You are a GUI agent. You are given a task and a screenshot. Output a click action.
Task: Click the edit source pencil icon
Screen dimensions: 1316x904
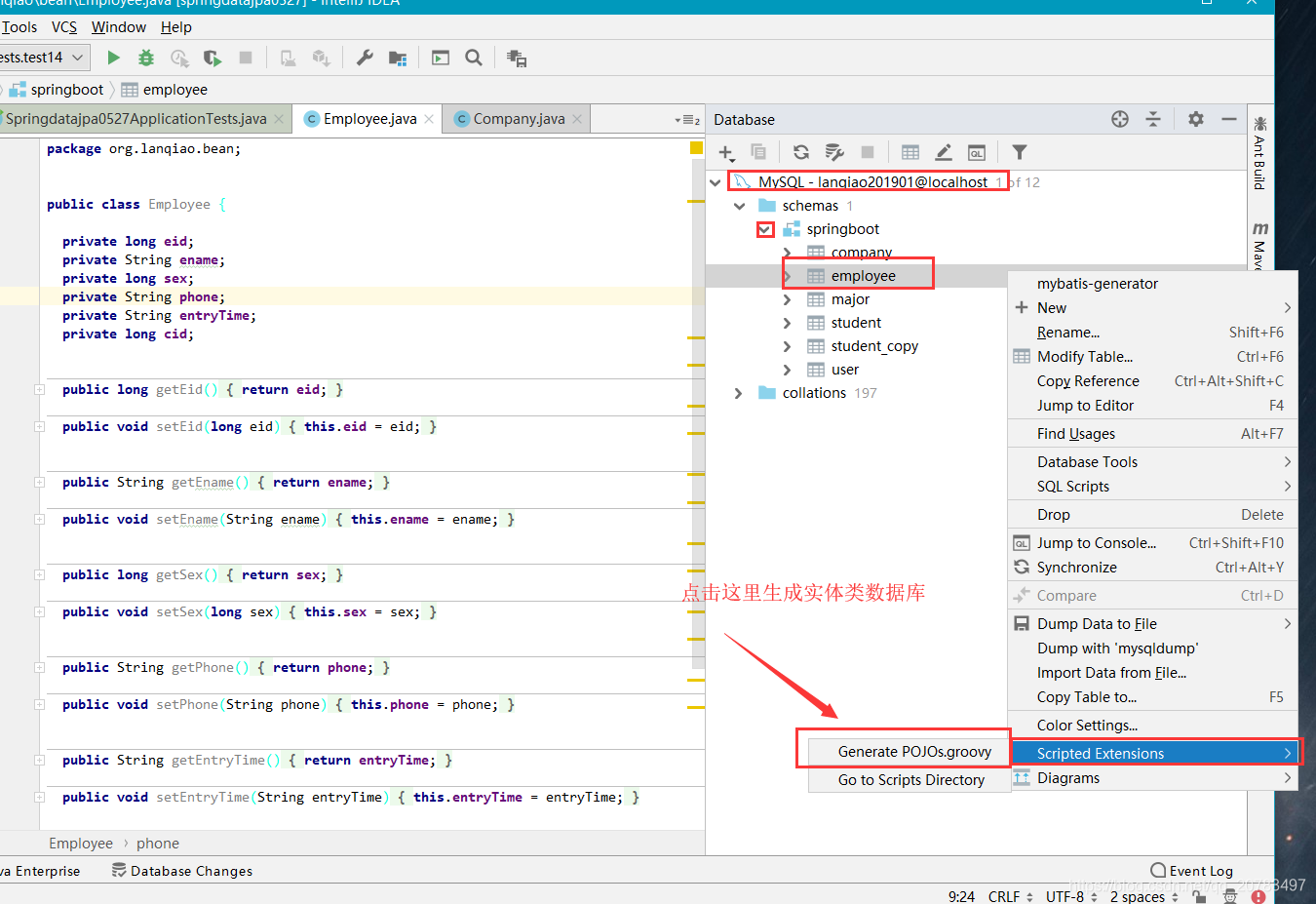[x=944, y=152]
